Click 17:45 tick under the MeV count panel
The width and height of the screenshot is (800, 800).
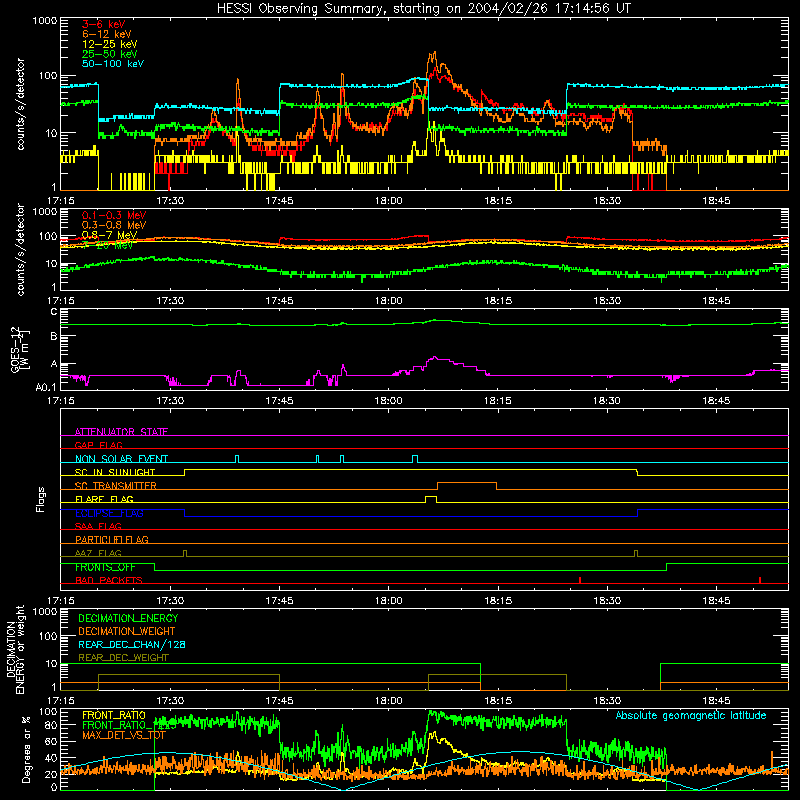279,301
